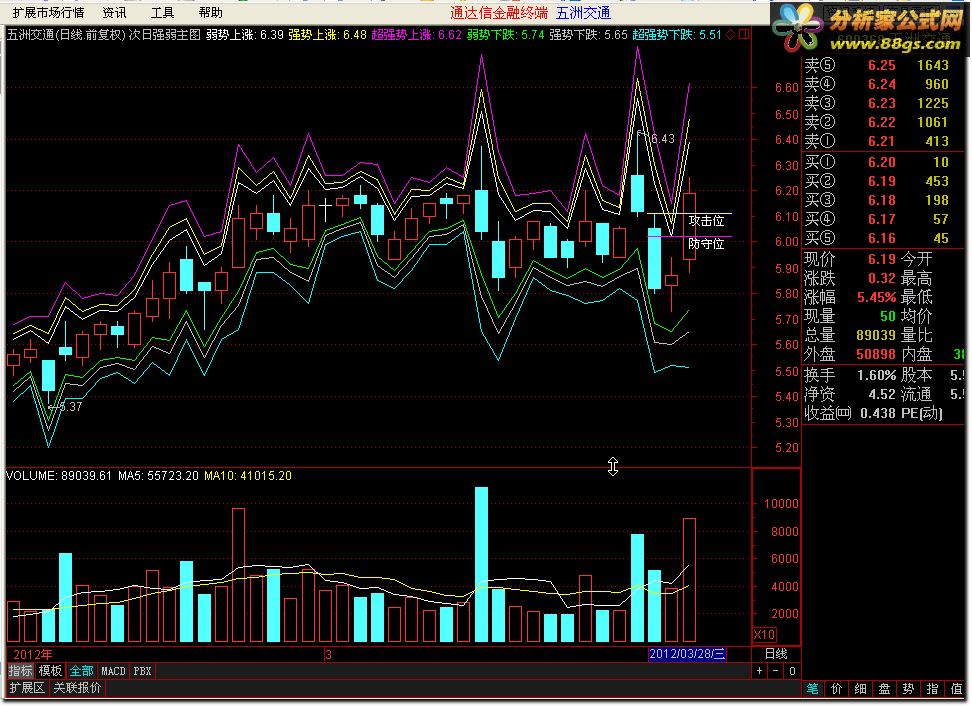Select the 值 tab in quote panel

pyautogui.click(x=956, y=689)
